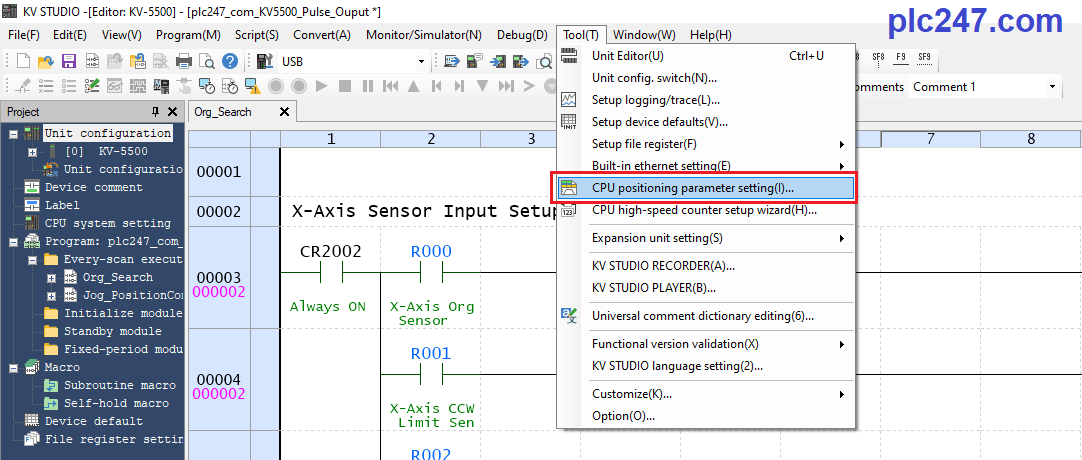
Task: Click the SF9 function key button
Action: (925, 59)
